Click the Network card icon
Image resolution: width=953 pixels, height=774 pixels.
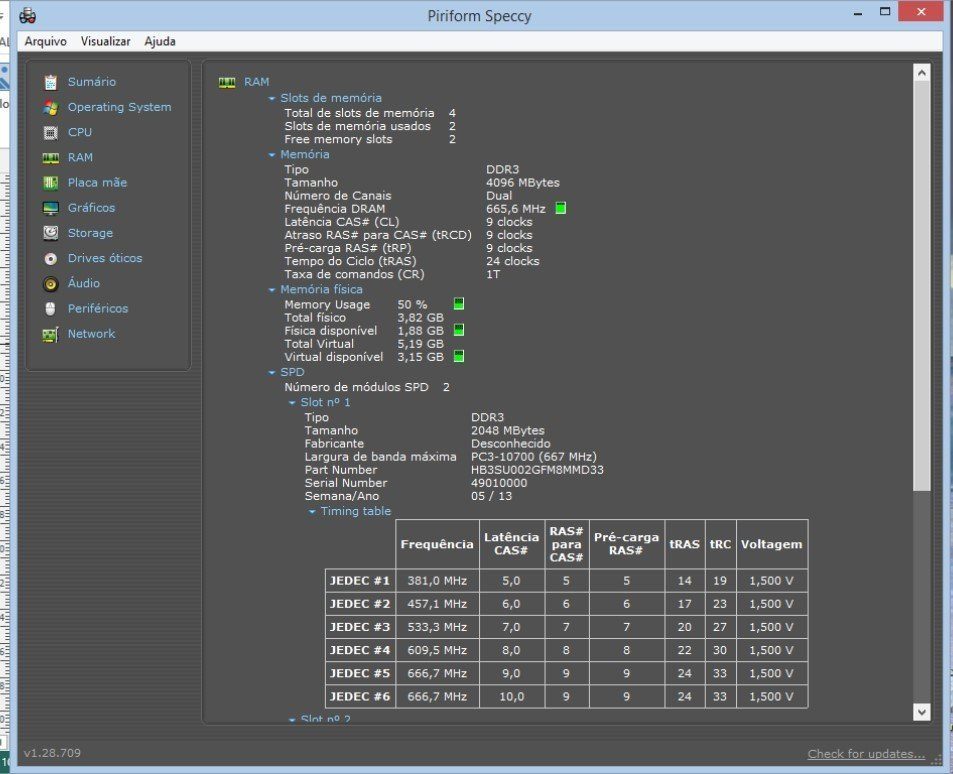51,334
